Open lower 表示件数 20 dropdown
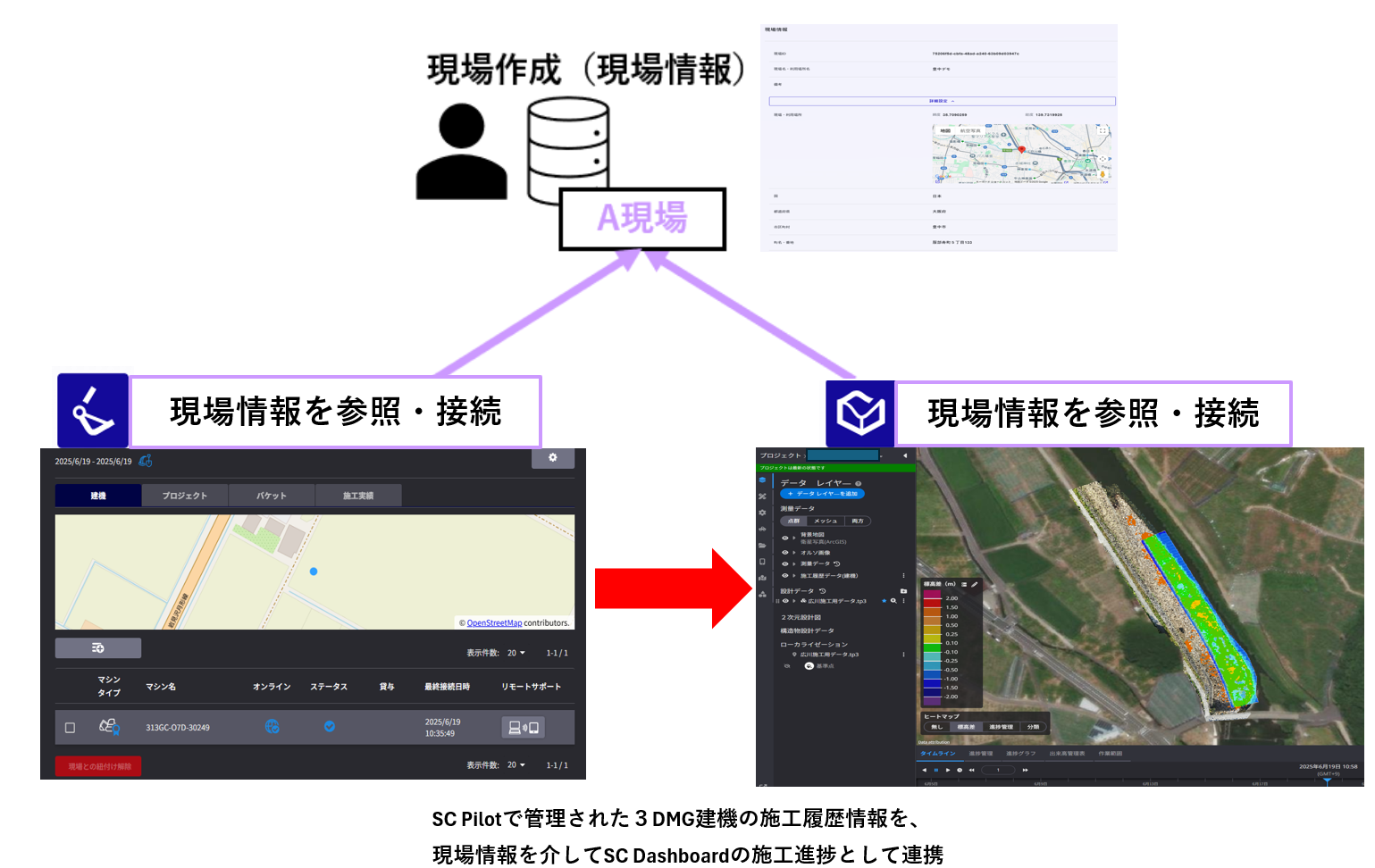Viewport: 1375px width, 868px height. [x=516, y=765]
